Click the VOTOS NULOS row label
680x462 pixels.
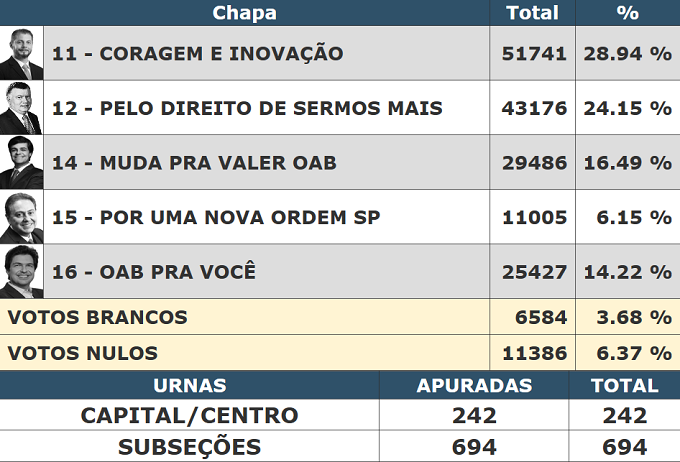83,353
